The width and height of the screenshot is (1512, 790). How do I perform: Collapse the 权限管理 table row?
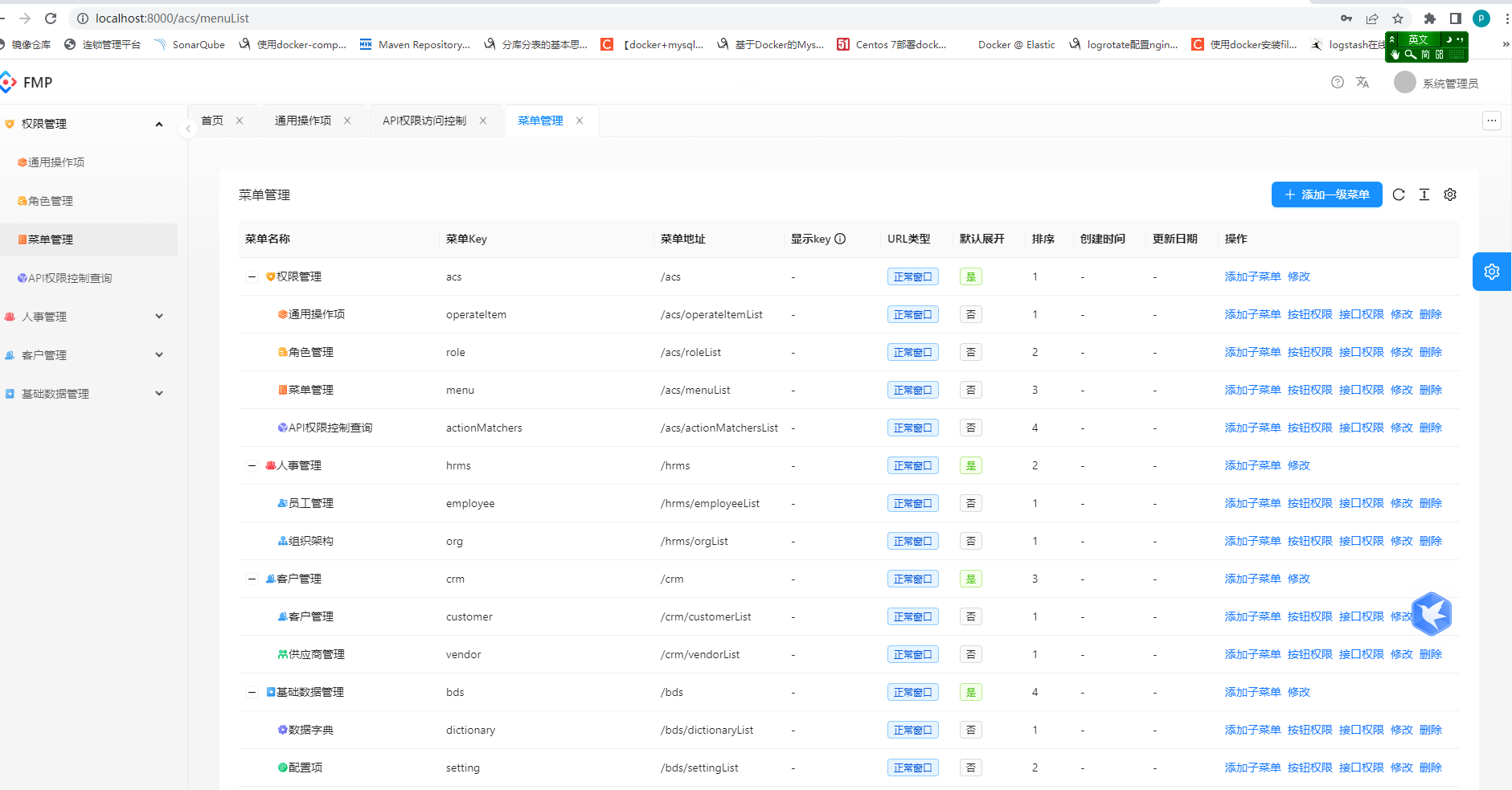point(252,276)
